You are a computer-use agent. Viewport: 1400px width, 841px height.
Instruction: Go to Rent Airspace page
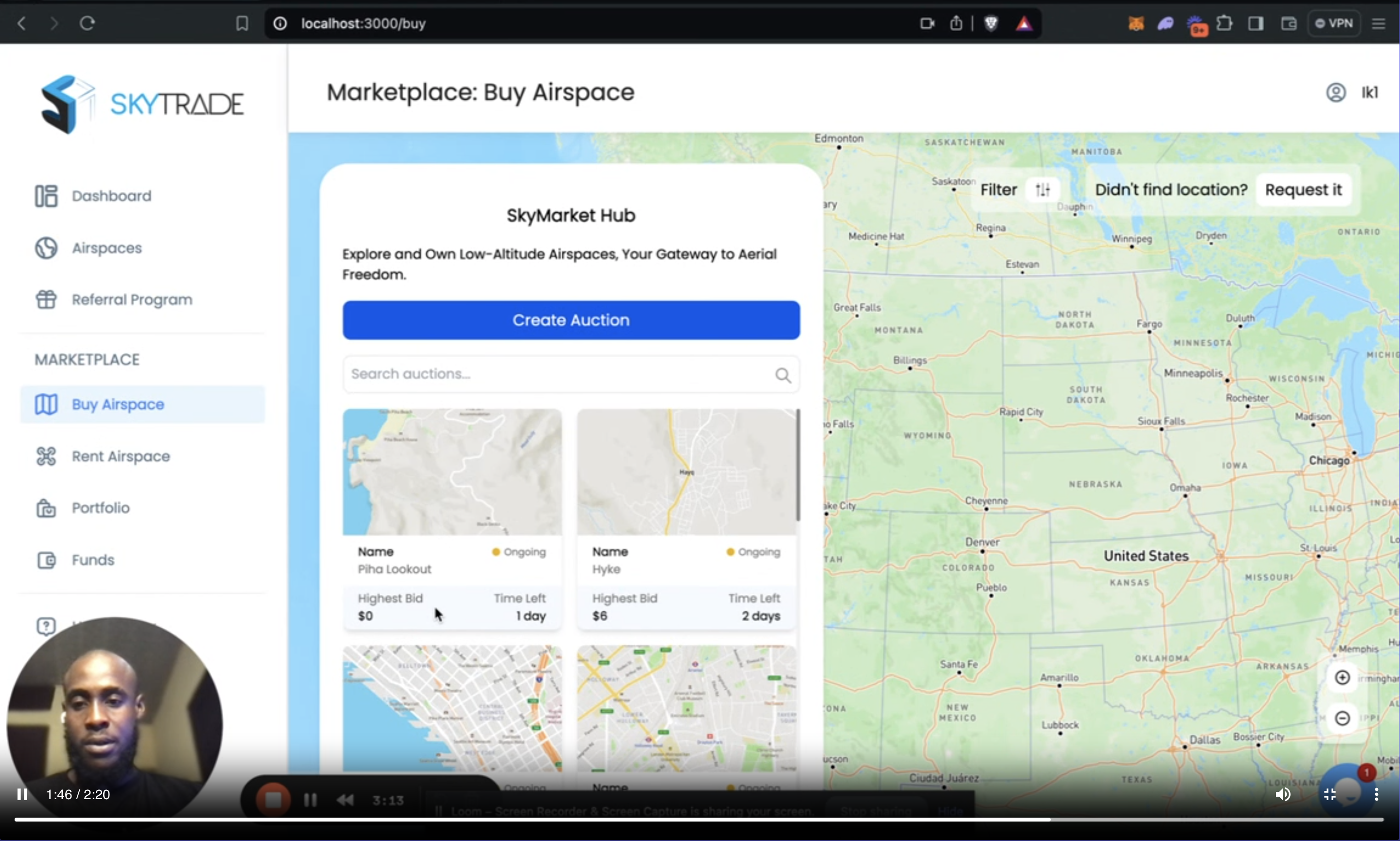click(x=120, y=456)
